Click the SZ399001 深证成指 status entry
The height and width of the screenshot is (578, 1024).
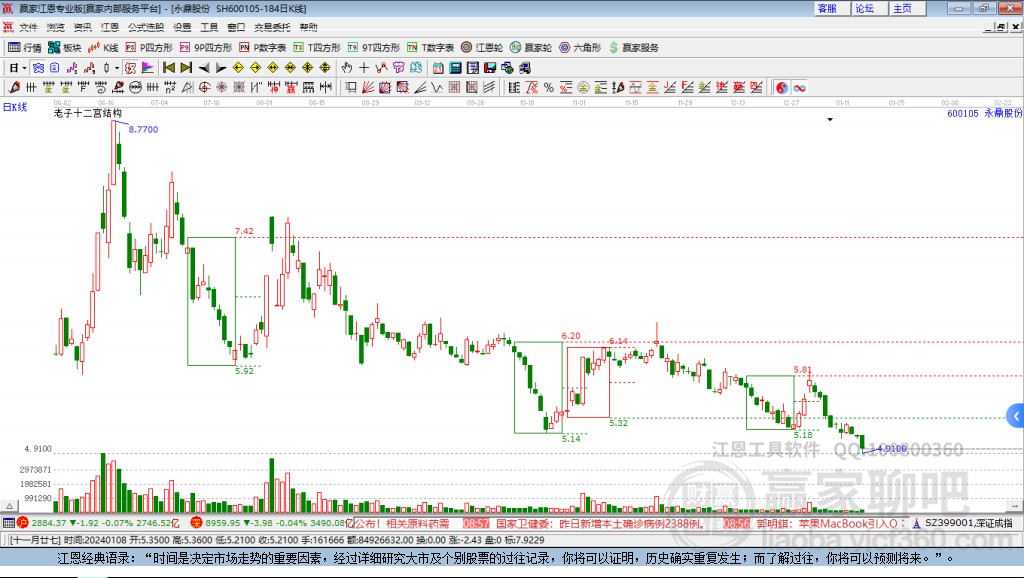pos(964,523)
